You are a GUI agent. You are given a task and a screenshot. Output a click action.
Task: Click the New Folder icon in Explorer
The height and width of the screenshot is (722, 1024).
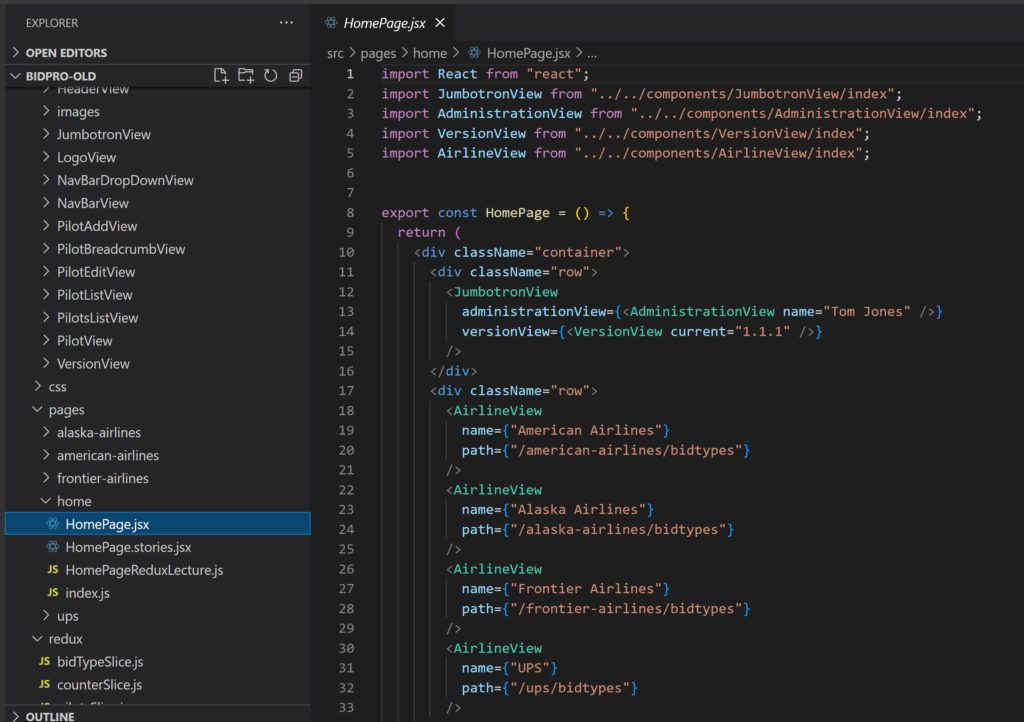[246, 76]
